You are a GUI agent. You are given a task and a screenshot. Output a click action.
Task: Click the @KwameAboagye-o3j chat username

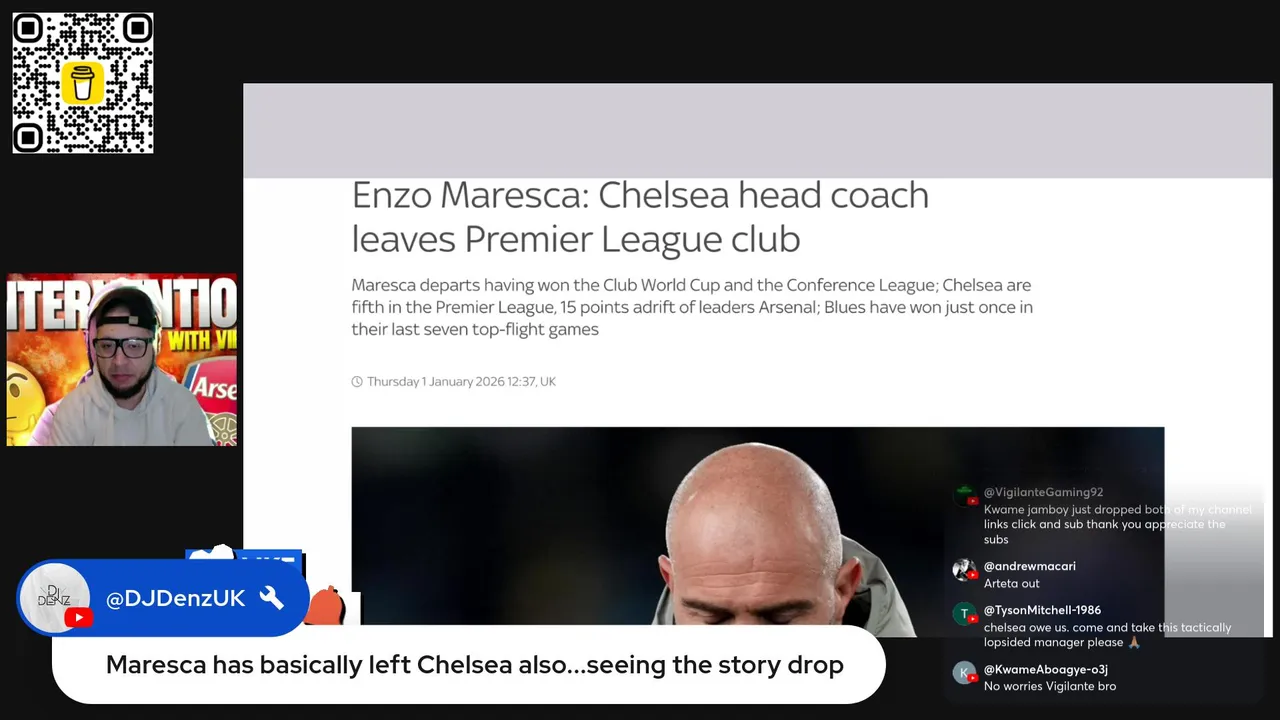(x=1045, y=669)
